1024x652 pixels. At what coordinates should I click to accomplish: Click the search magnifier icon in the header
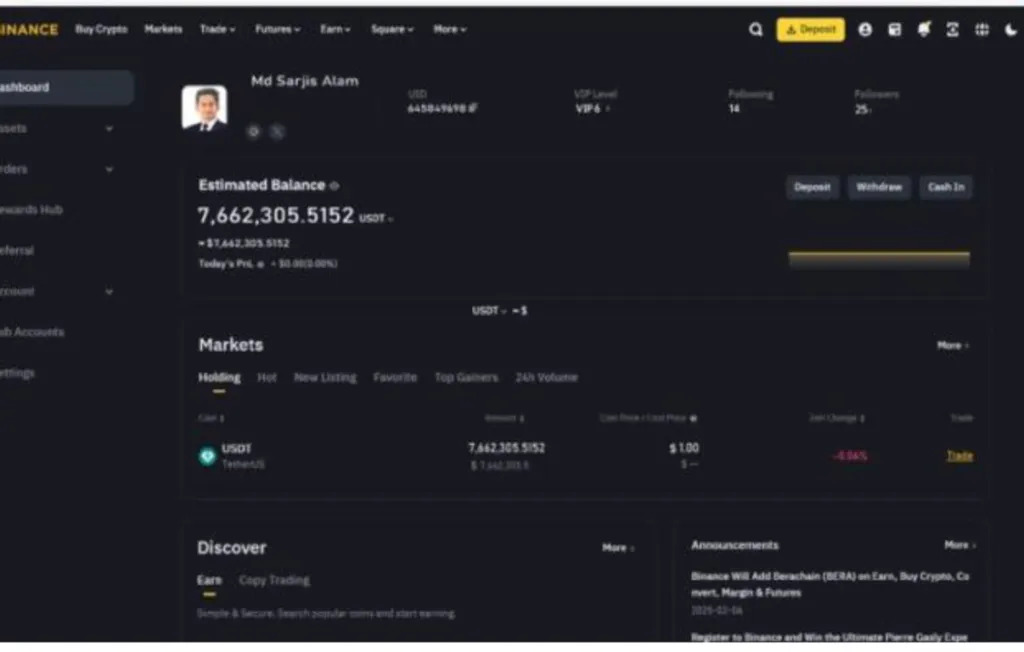click(756, 30)
